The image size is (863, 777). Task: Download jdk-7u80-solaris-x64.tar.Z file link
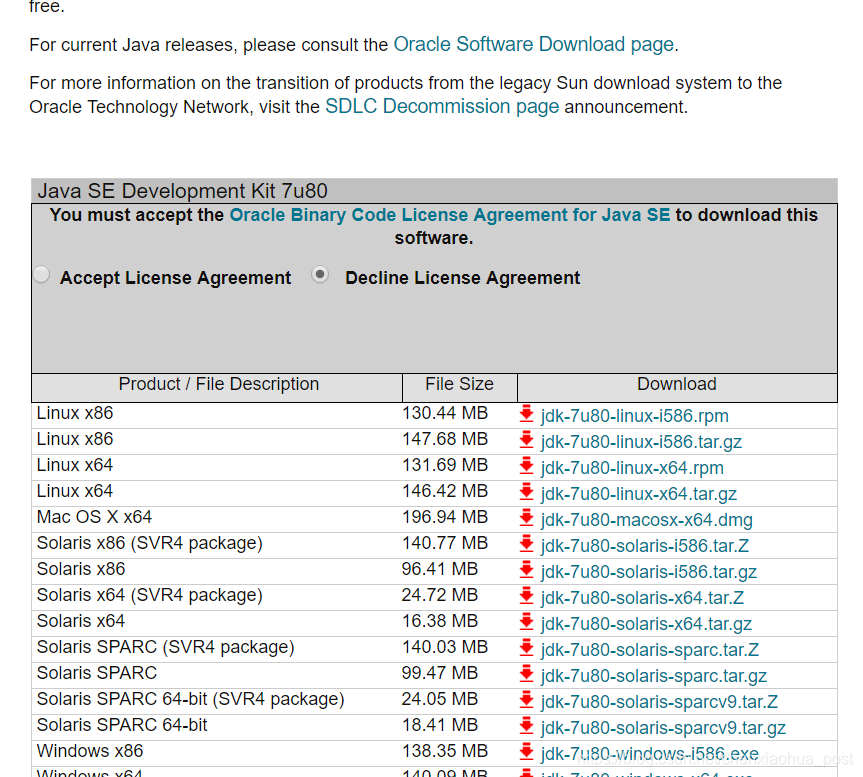click(642, 598)
